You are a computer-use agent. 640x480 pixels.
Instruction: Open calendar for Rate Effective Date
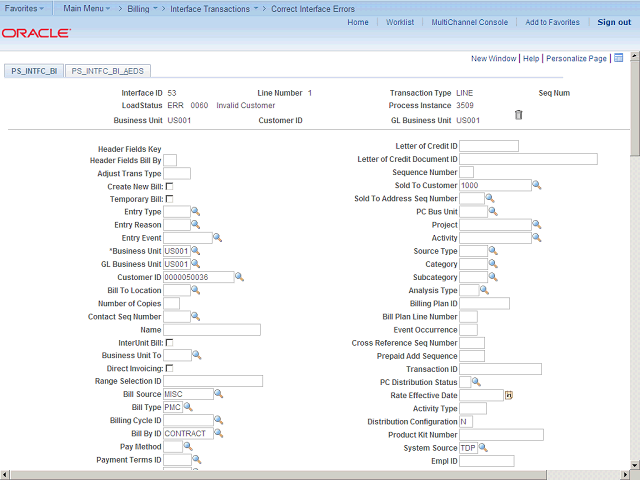pyautogui.click(x=509, y=395)
